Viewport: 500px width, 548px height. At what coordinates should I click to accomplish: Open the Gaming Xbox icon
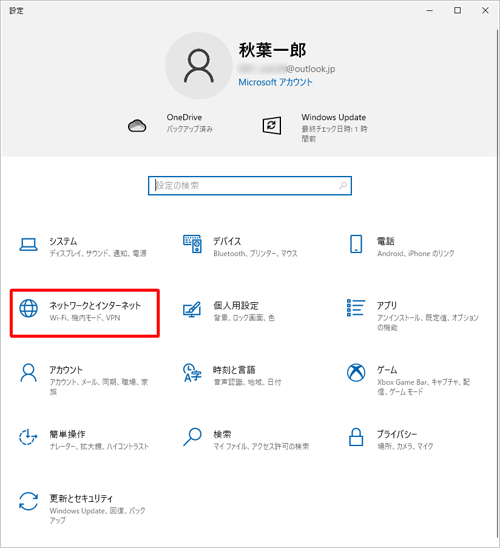click(x=356, y=373)
